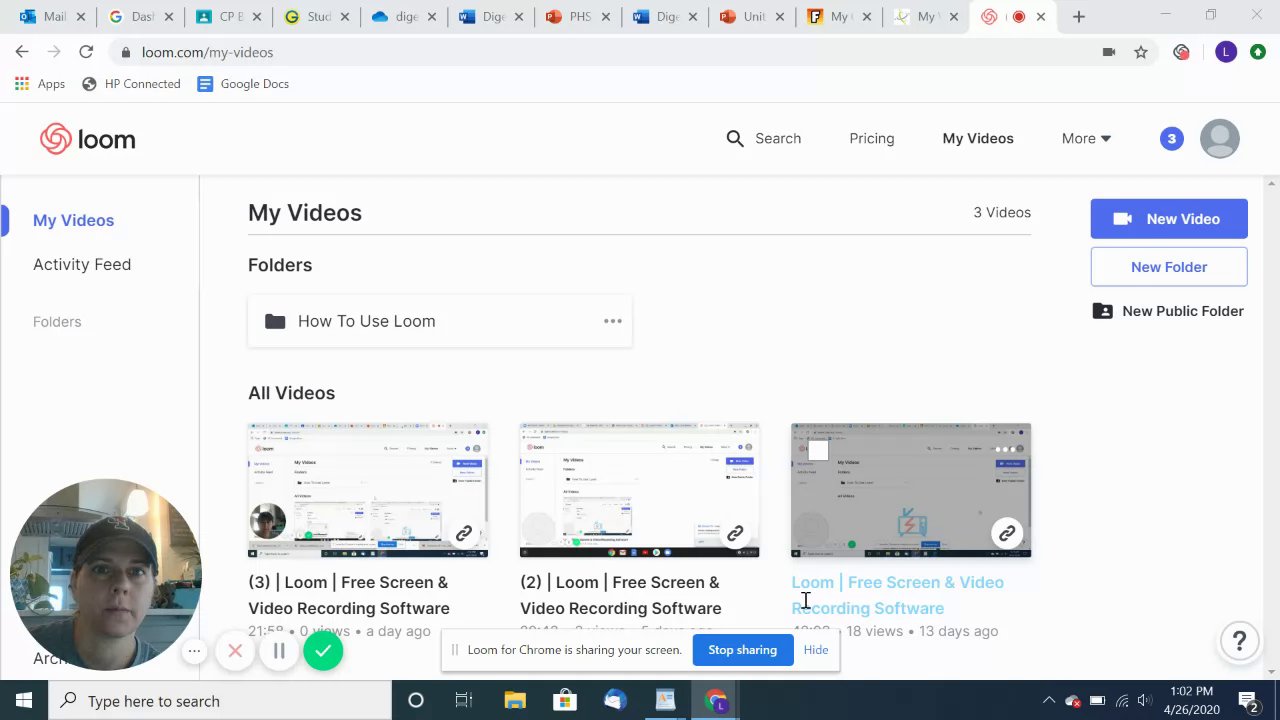Copy link on the (3) Loom video thumbnail
Screen dimensions: 1280x720
[x=464, y=533]
